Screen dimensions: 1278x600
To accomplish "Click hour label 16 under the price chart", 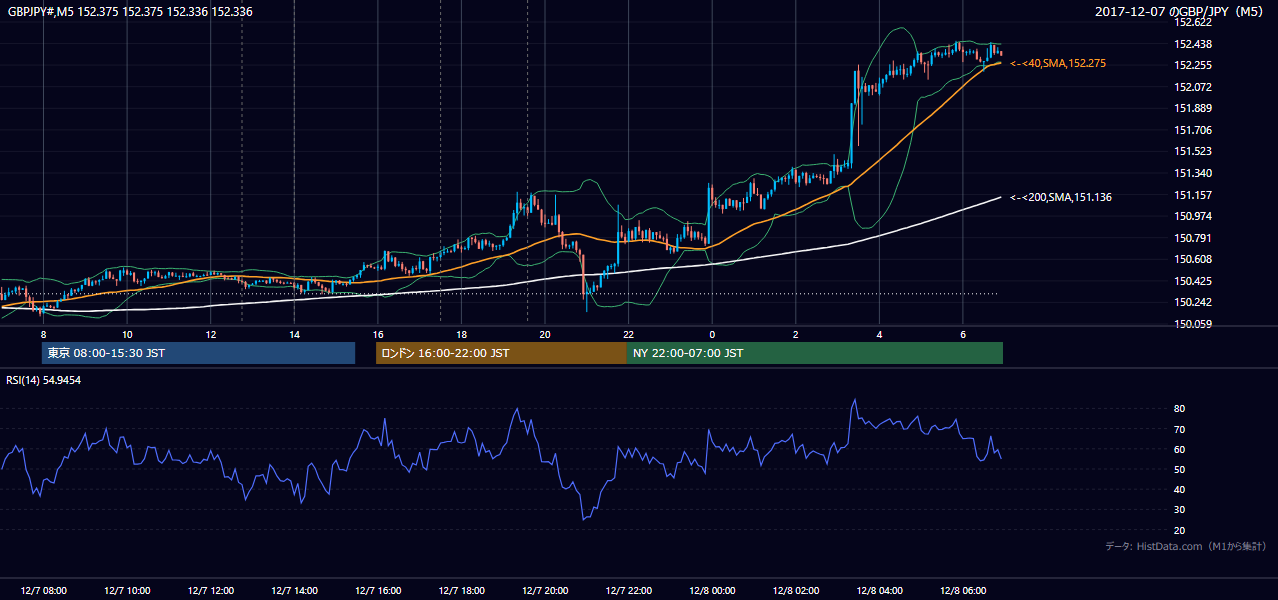I will (378, 334).
